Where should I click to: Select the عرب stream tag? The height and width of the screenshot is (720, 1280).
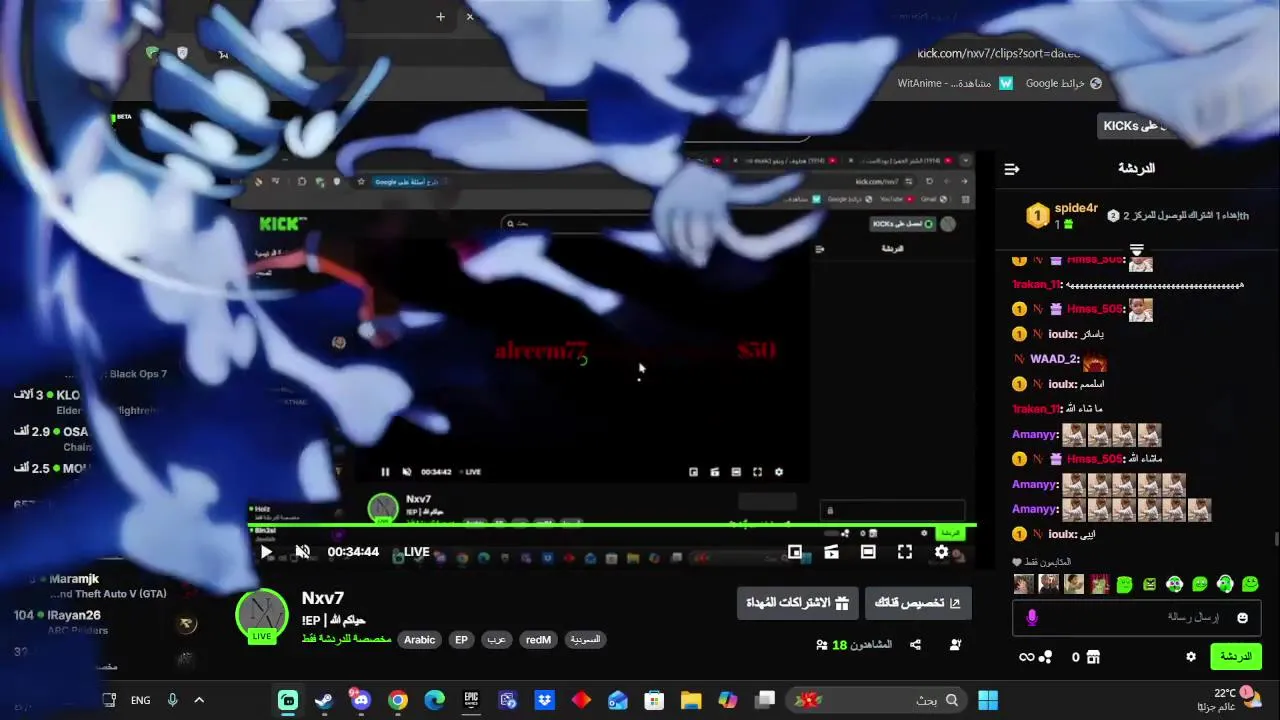click(496, 640)
